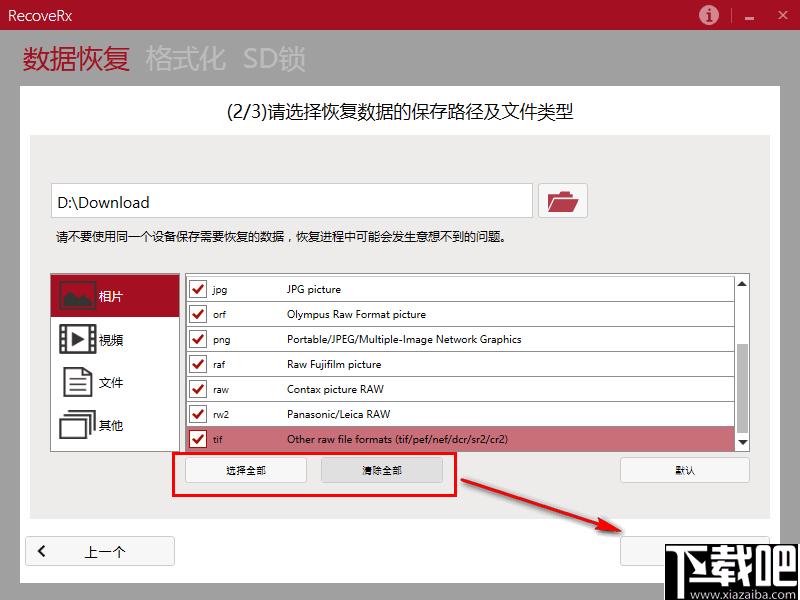
Task: Toggle the rw2 Panasonic/Leica checkbox
Action: coord(197,414)
